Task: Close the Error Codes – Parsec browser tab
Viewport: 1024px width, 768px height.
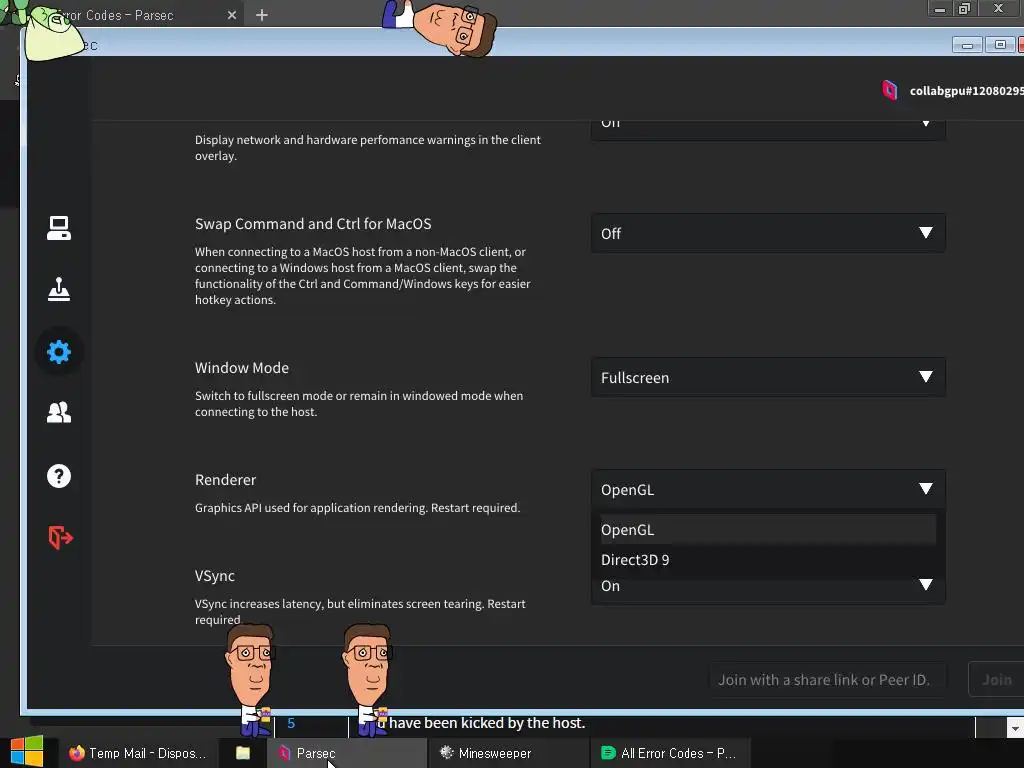Action: pyautogui.click(x=232, y=15)
